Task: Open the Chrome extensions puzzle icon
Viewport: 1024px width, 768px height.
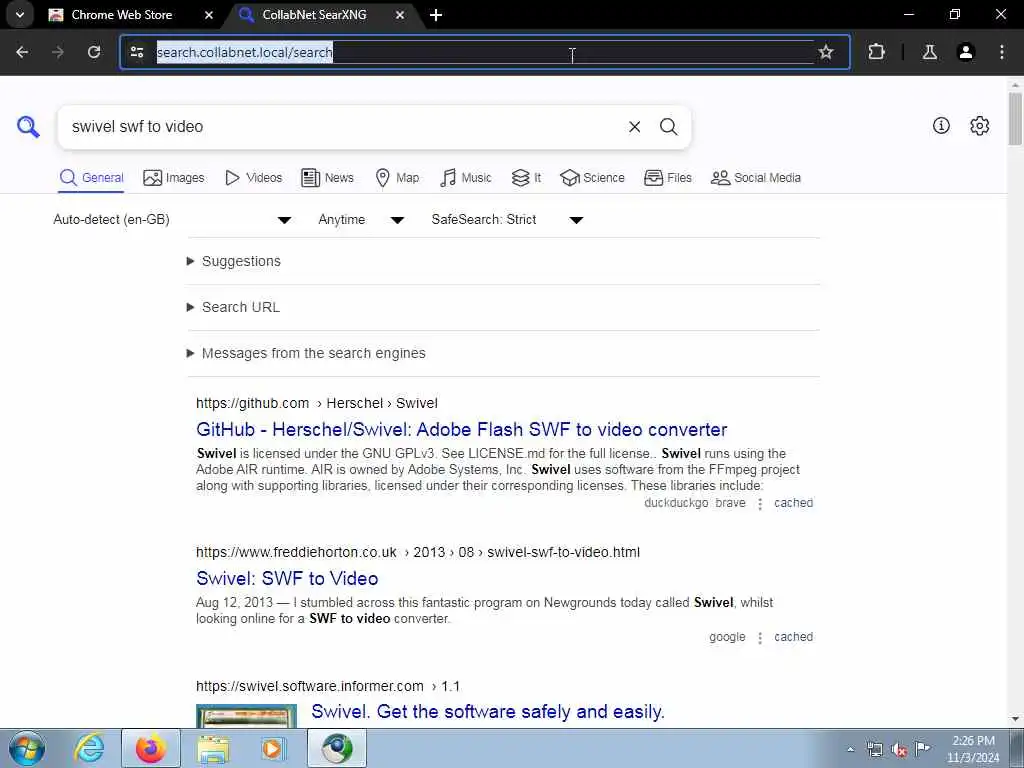Action: [876, 52]
